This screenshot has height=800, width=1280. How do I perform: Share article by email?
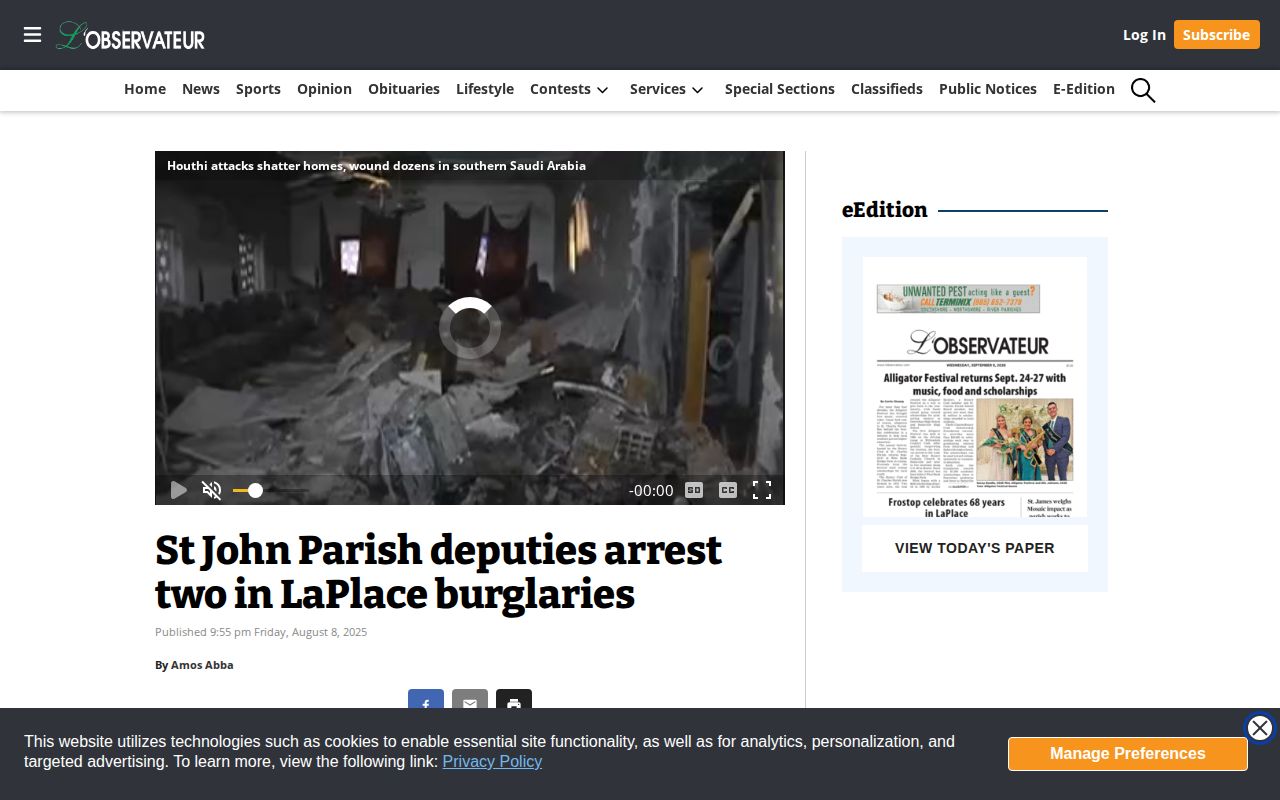pos(470,700)
